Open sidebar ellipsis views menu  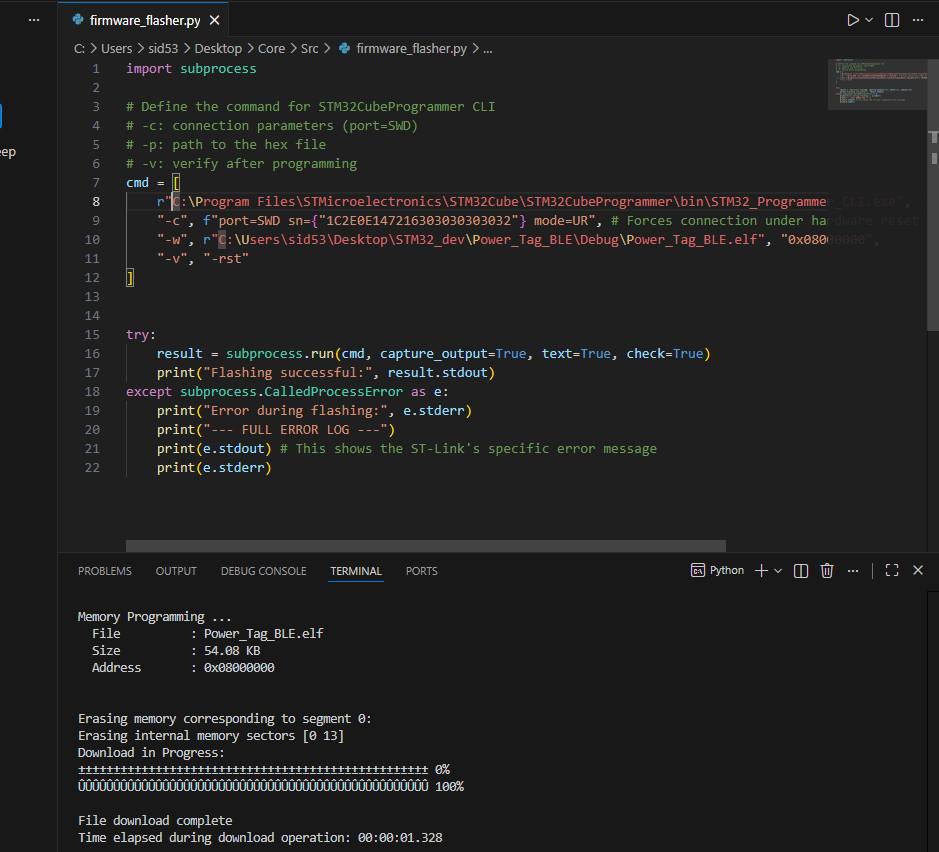34,20
